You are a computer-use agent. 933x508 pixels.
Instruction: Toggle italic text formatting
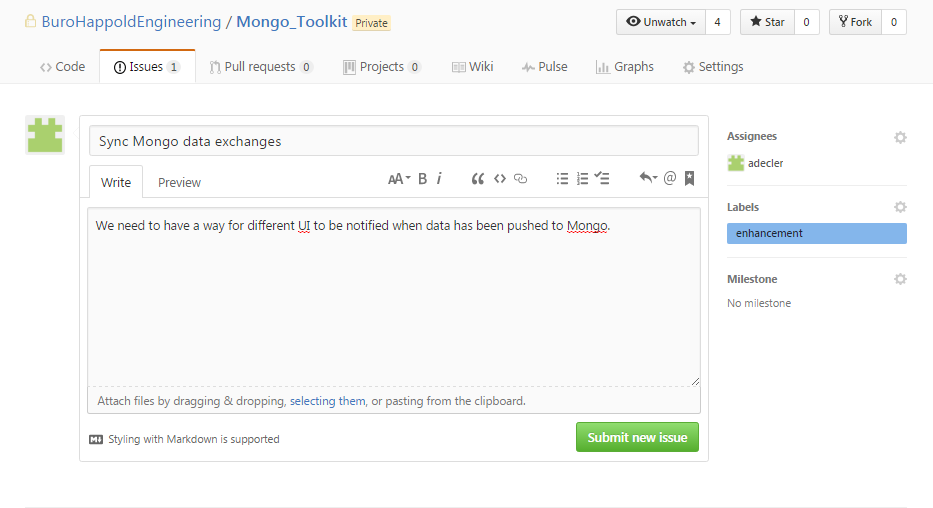439,178
